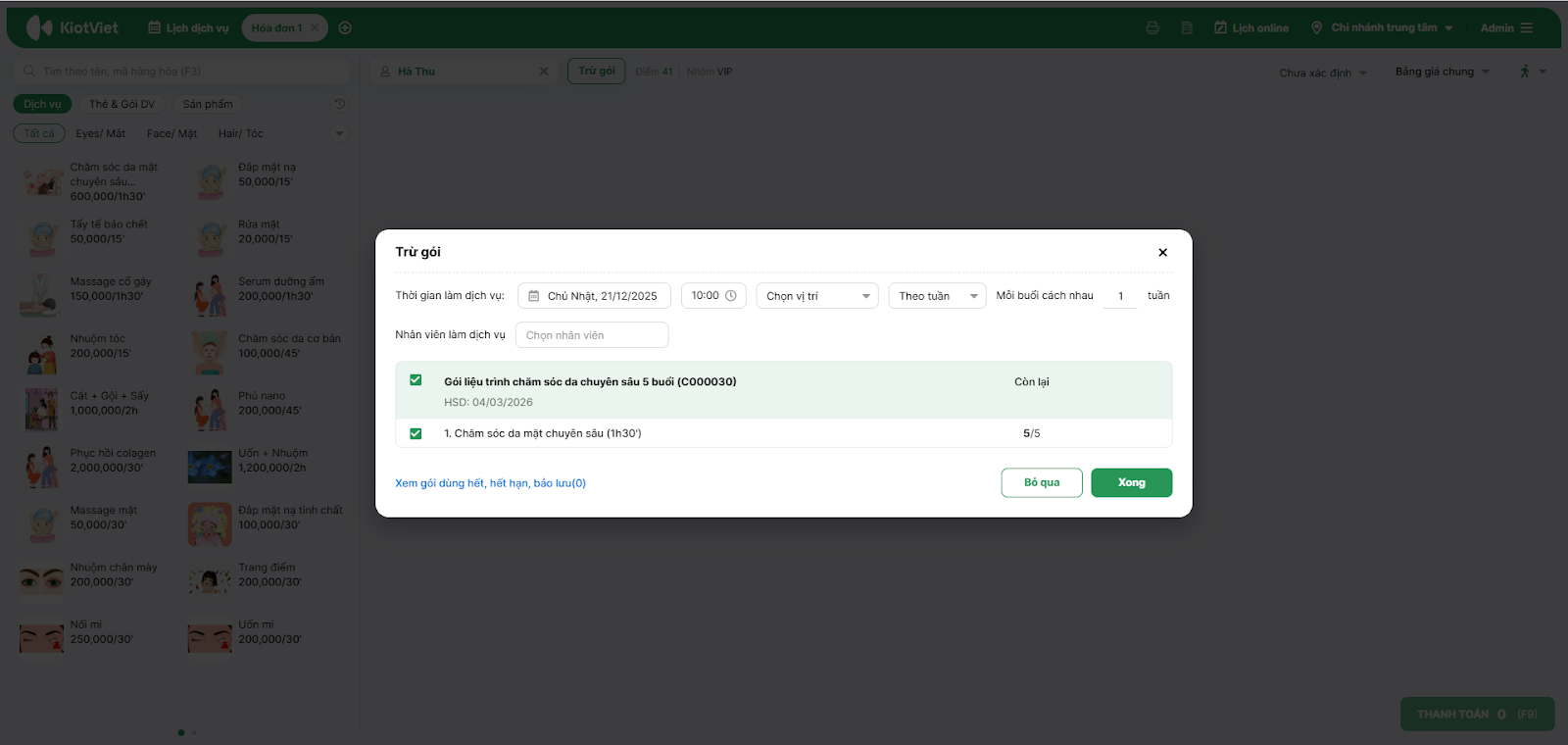Uncheck the Gói liệu trình package checkbox
The height and width of the screenshot is (745, 1568).
[416, 380]
